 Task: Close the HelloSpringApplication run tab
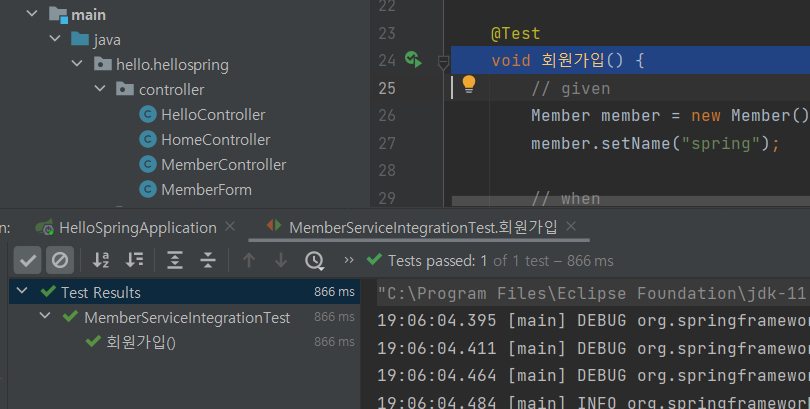pyautogui.click(x=230, y=226)
